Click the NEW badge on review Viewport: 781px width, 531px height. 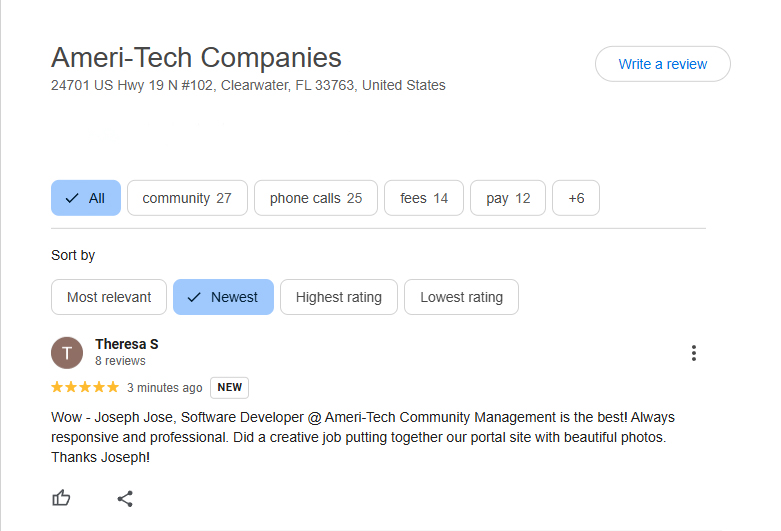click(x=229, y=388)
